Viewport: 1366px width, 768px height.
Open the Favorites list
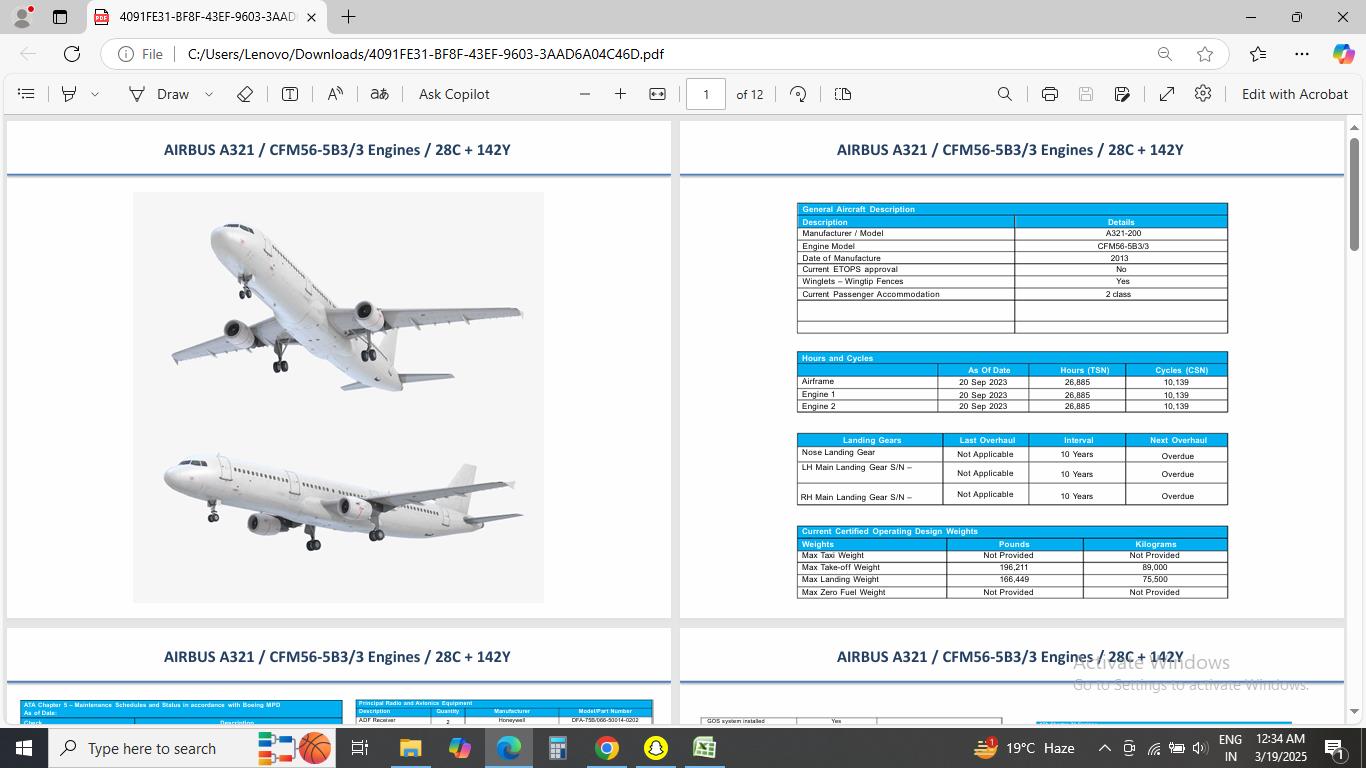coord(1258,54)
